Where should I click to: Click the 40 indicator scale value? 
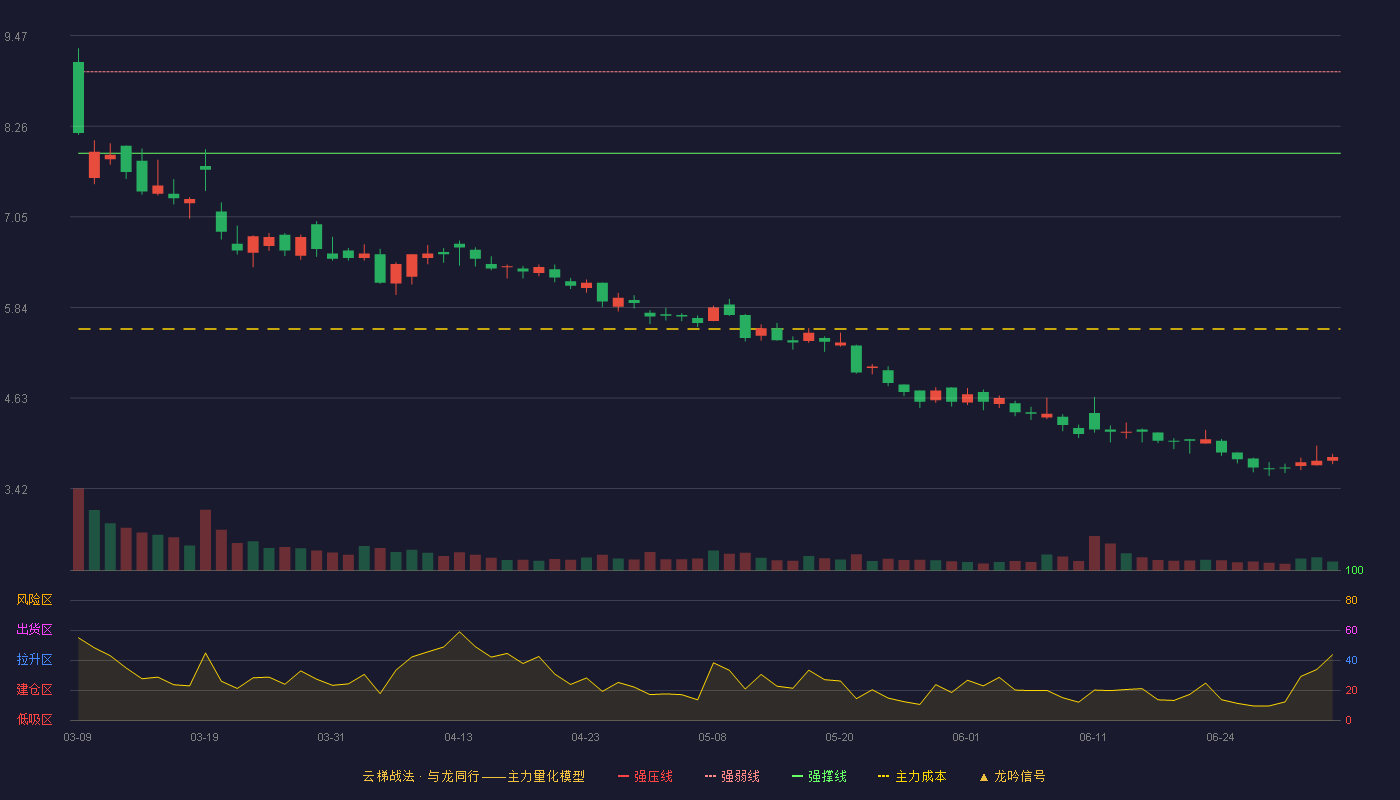coord(1351,660)
